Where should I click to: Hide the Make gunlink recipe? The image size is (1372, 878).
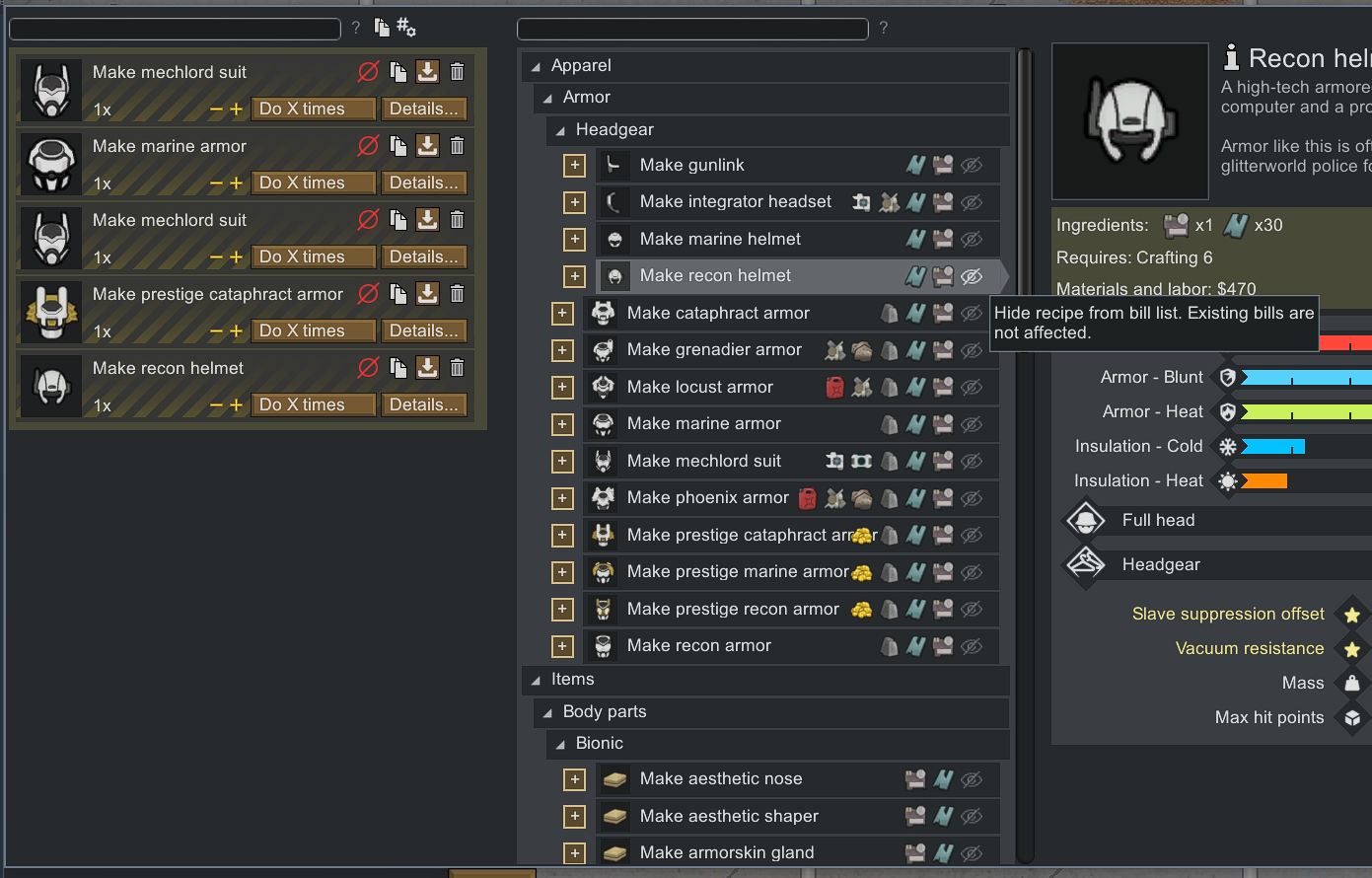[x=972, y=165]
